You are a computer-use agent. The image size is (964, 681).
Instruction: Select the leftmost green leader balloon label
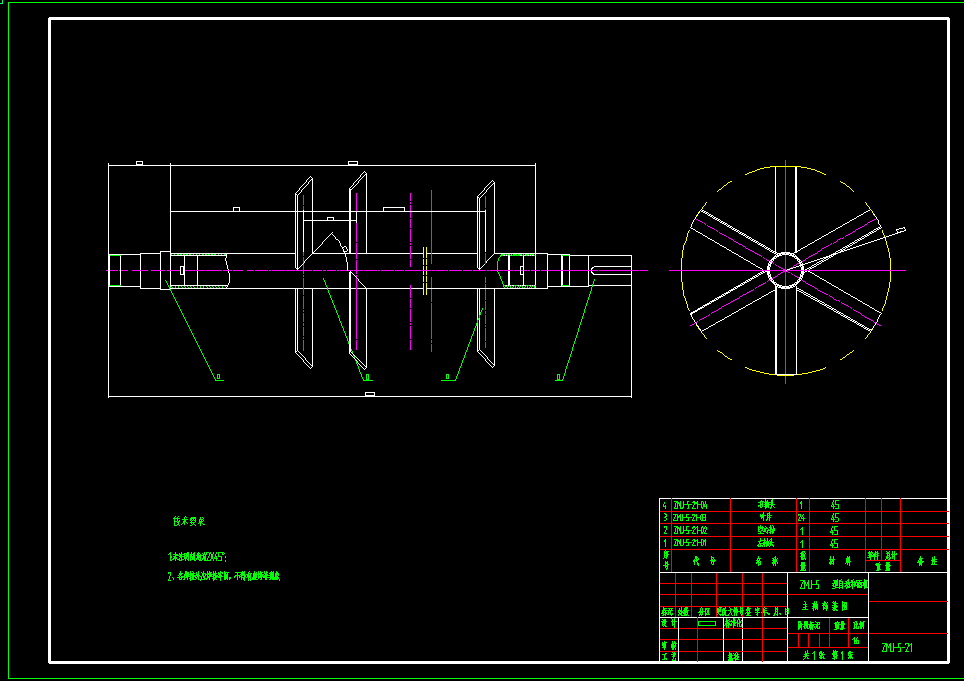219,377
